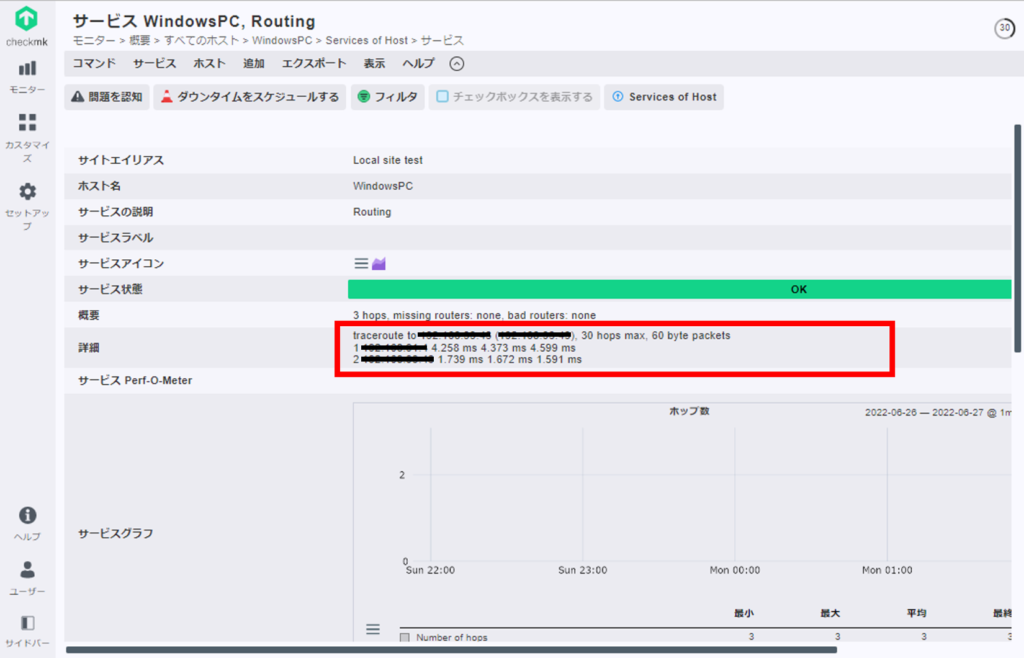Open the サービス menu
This screenshot has width=1024, height=658.
(155, 63)
